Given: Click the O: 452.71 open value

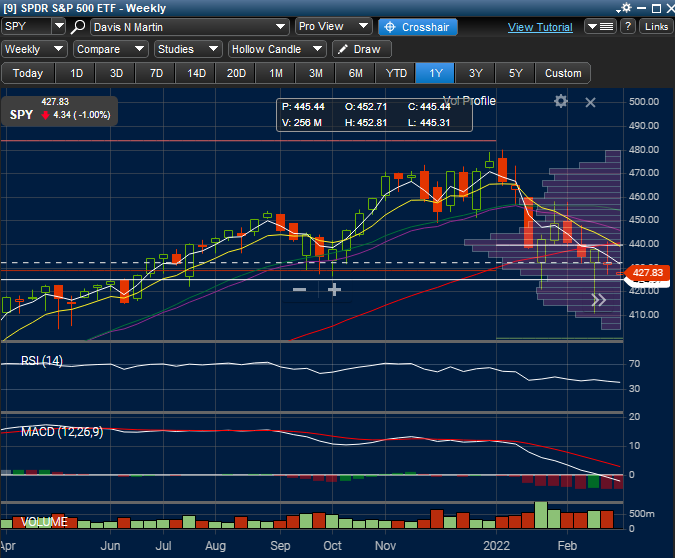Looking at the screenshot, I should [366, 106].
